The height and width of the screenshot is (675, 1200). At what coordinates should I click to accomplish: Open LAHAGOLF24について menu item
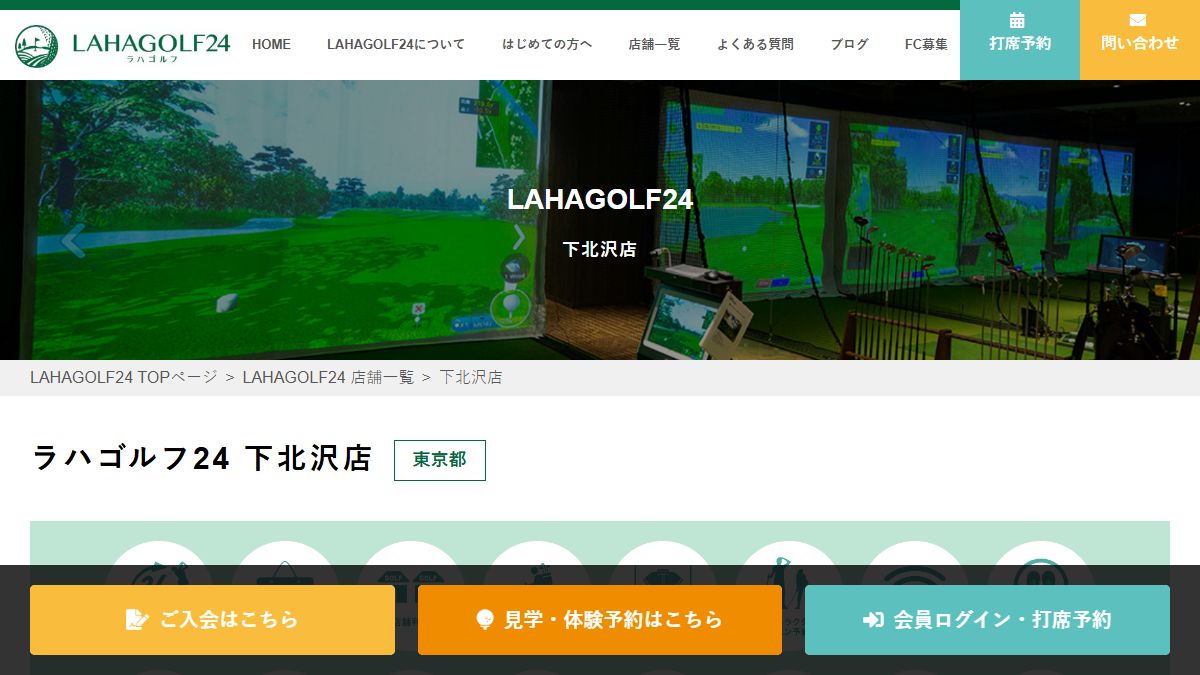pos(396,44)
